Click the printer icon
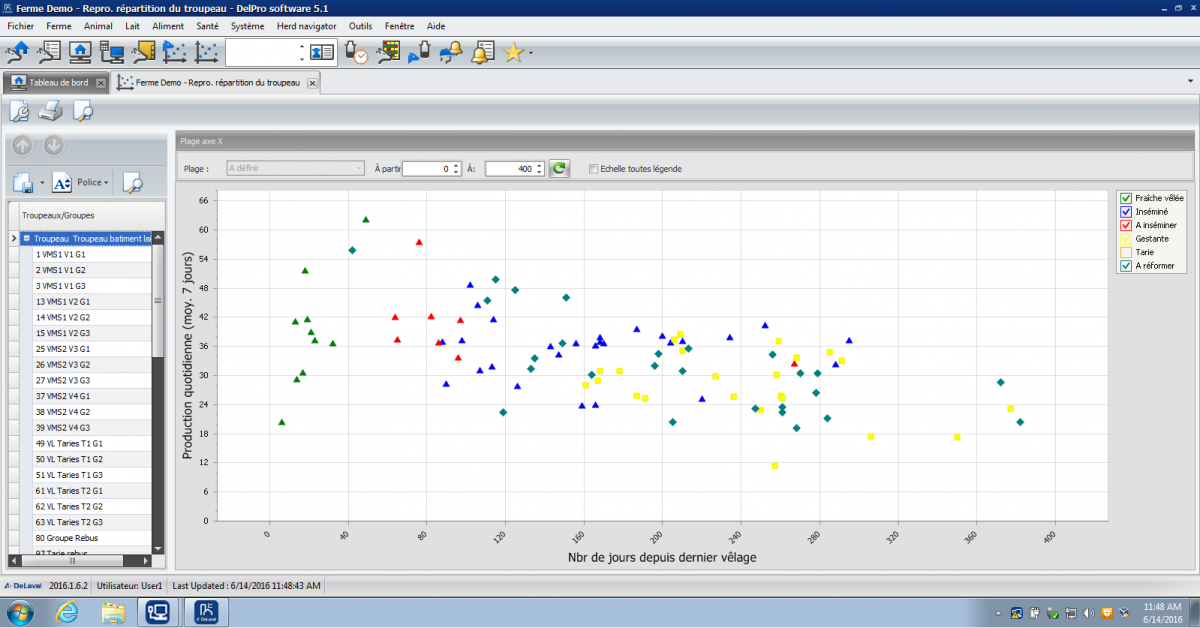This screenshot has height=628, width=1200. [x=51, y=111]
